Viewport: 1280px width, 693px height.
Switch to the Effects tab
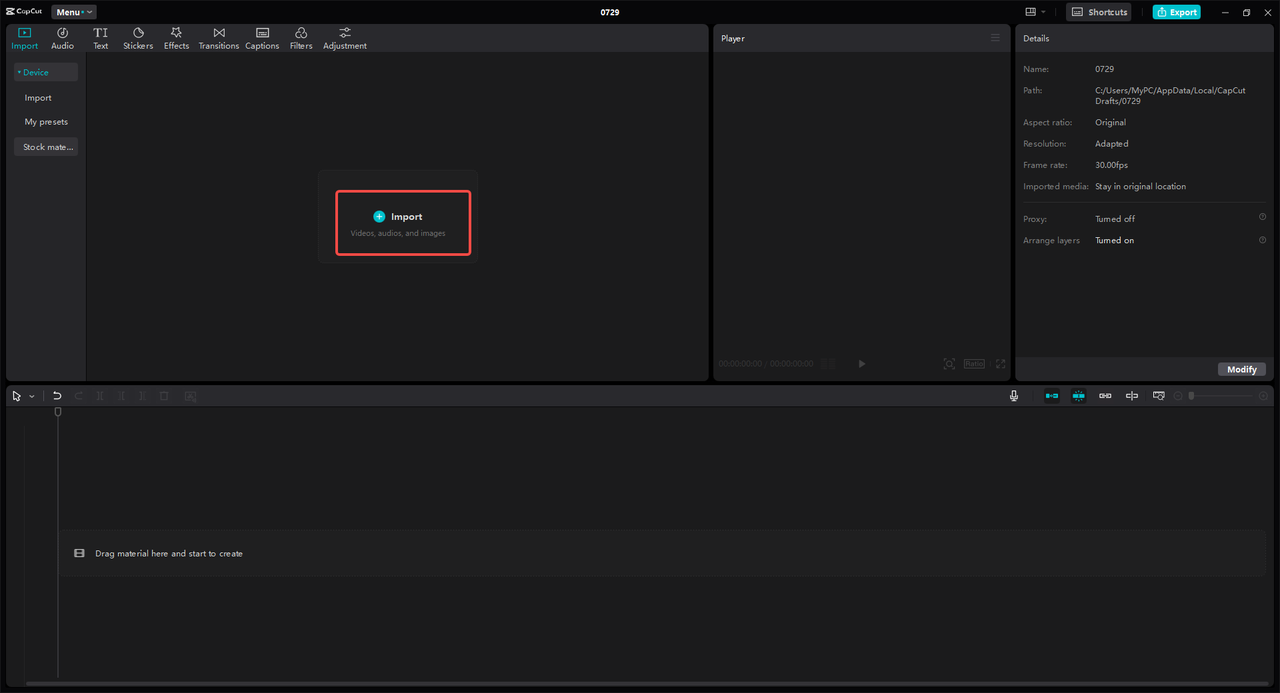click(176, 38)
